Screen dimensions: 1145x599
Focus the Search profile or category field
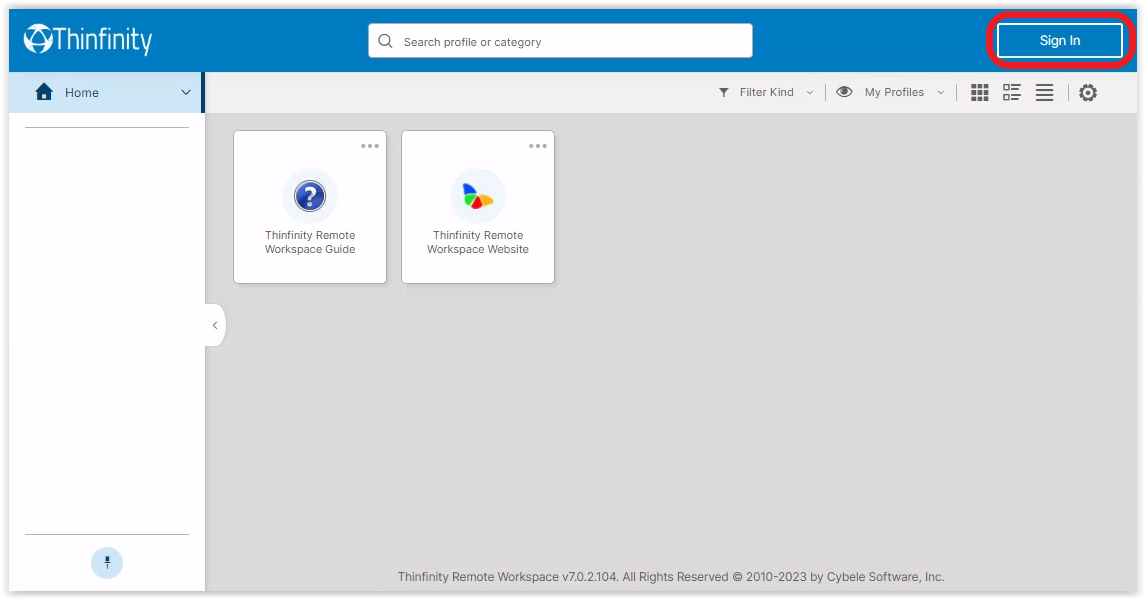point(570,42)
